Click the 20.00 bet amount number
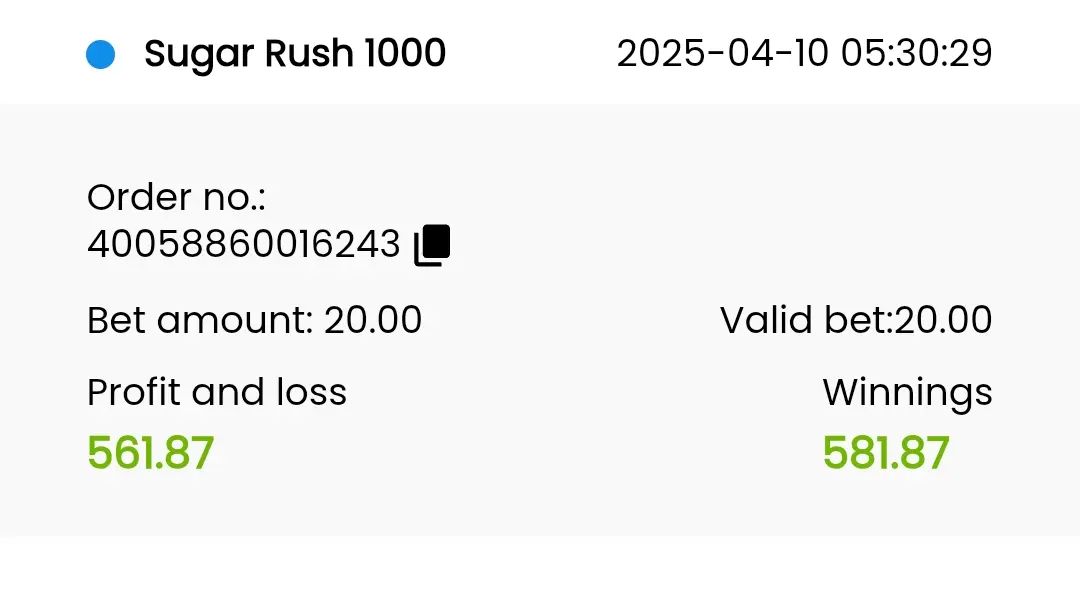This screenshot has width=1080, height=615. pos(373,320)
